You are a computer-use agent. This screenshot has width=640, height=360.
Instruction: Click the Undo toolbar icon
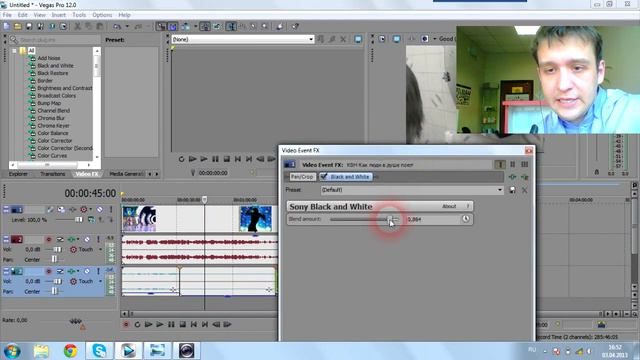[x=117, y=26]
